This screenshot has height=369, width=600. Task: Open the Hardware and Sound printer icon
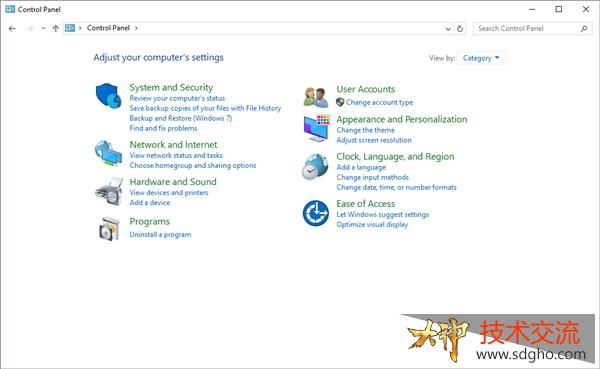point(109,191)
